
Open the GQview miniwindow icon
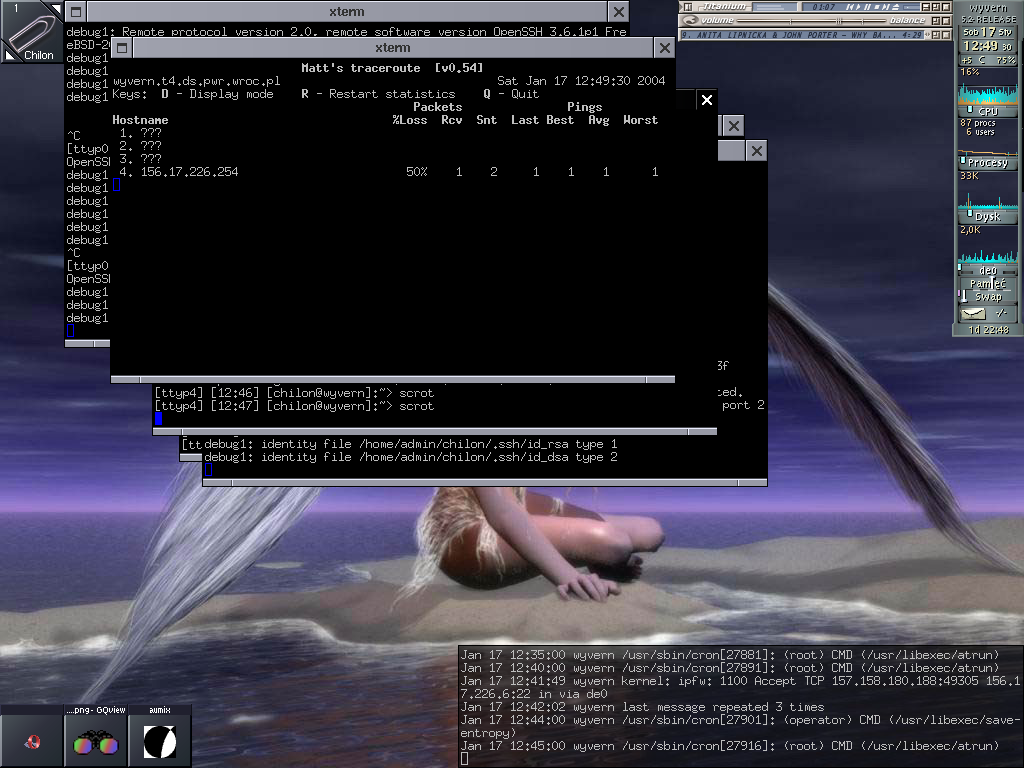point(96,741)
